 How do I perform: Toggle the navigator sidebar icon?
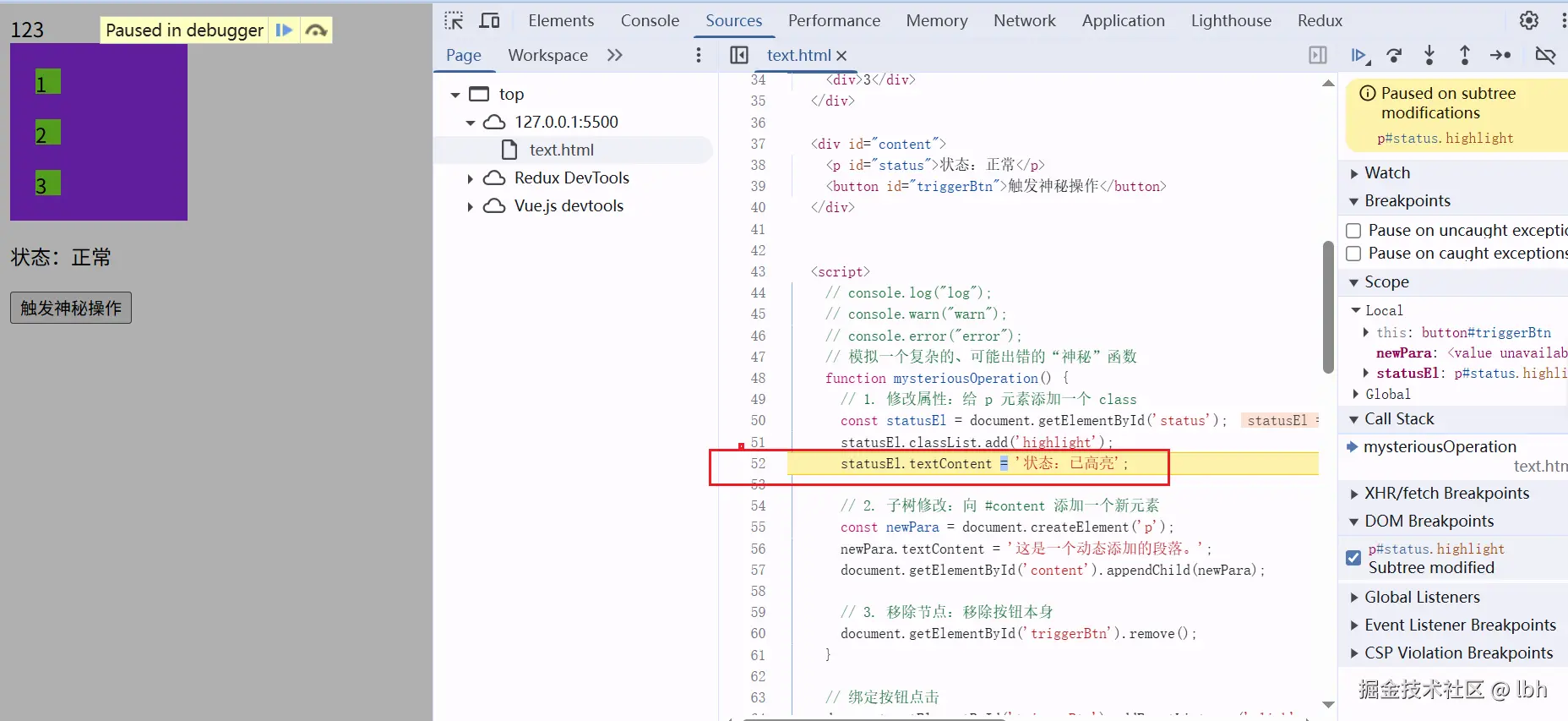pyautogui.click(x=739, y=55)
